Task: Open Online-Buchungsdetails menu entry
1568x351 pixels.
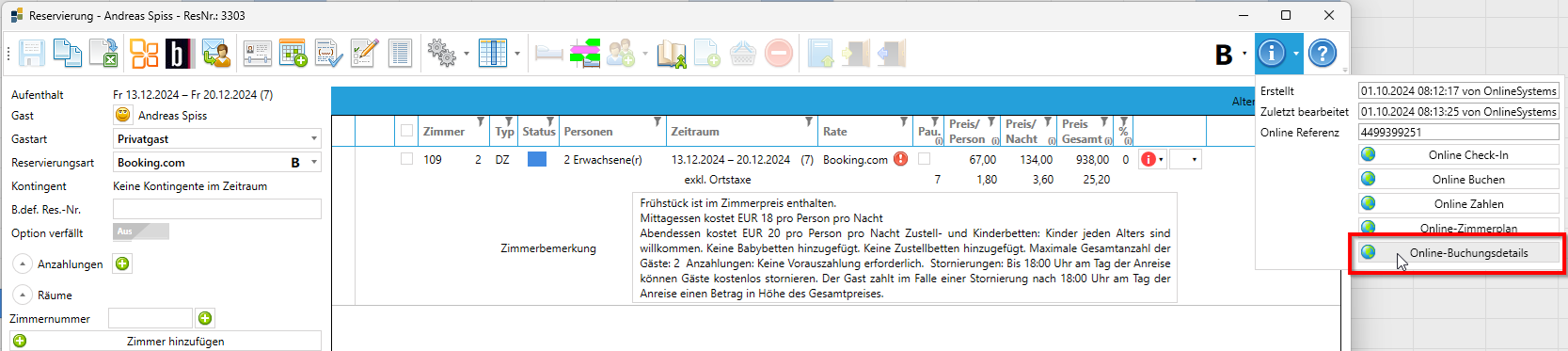Action: [x=1459, y=252]
